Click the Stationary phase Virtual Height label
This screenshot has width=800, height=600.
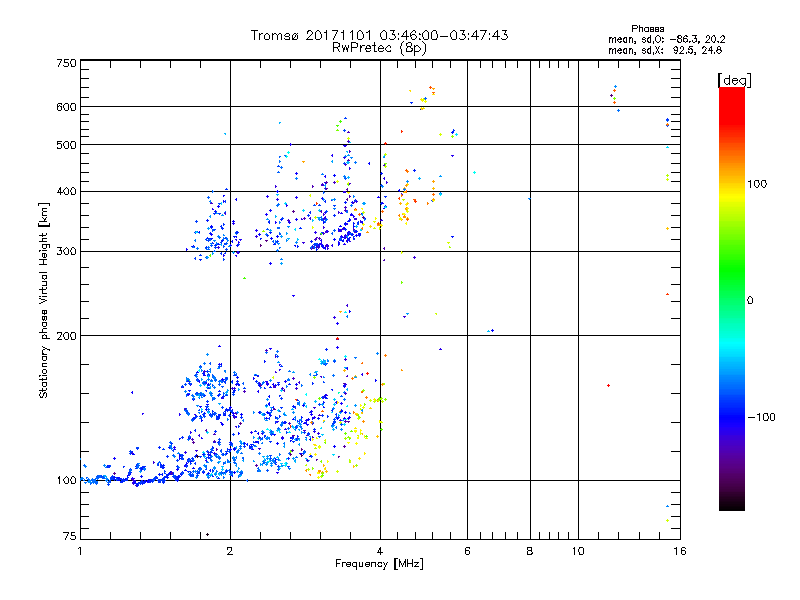[x=44, y=300]
